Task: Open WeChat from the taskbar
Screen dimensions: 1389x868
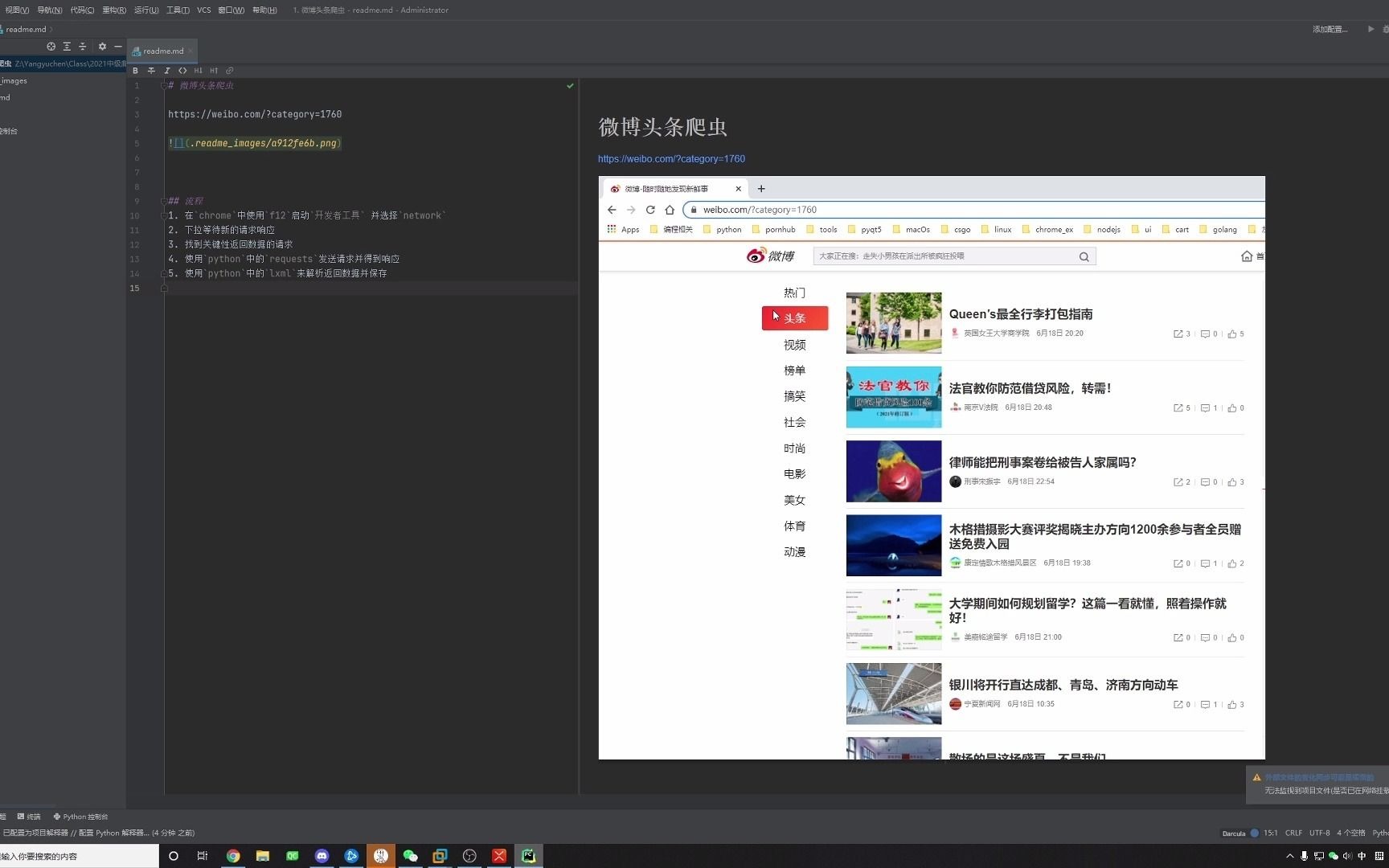Action: (410, 856)
